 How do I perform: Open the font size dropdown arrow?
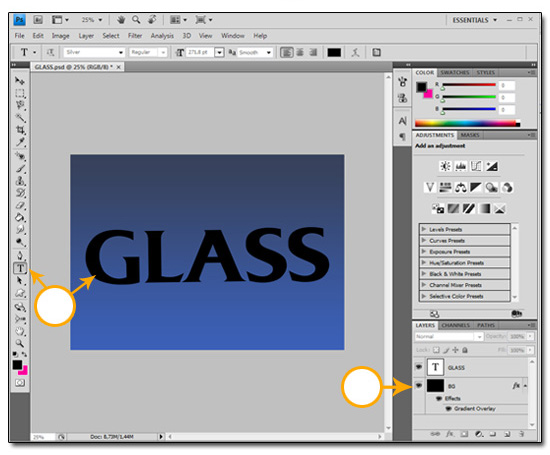tap(219, 53)
